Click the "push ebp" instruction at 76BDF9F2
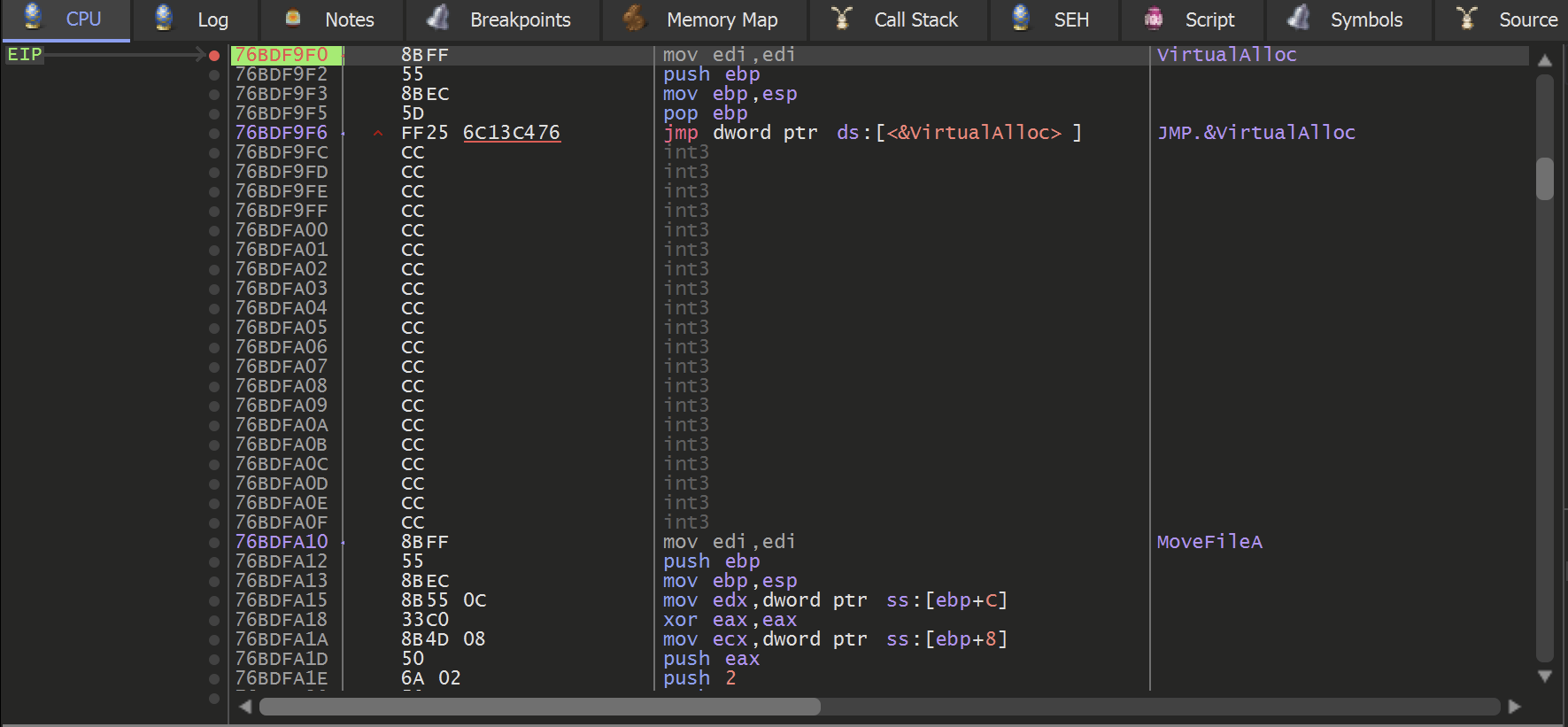Image resolution: width=1568 pixels, height=727 pixels. point(712,74)
